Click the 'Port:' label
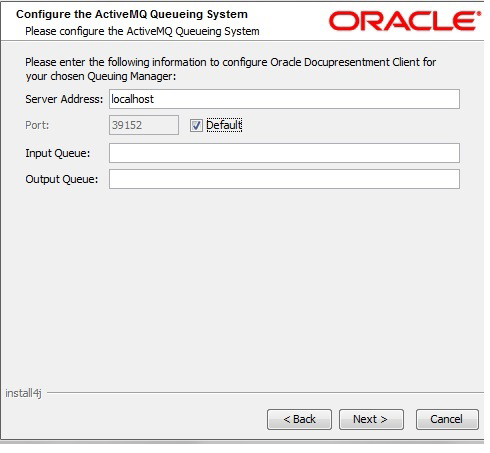The height and width of the screenshot is (453, 490). [x=37, y=125]
